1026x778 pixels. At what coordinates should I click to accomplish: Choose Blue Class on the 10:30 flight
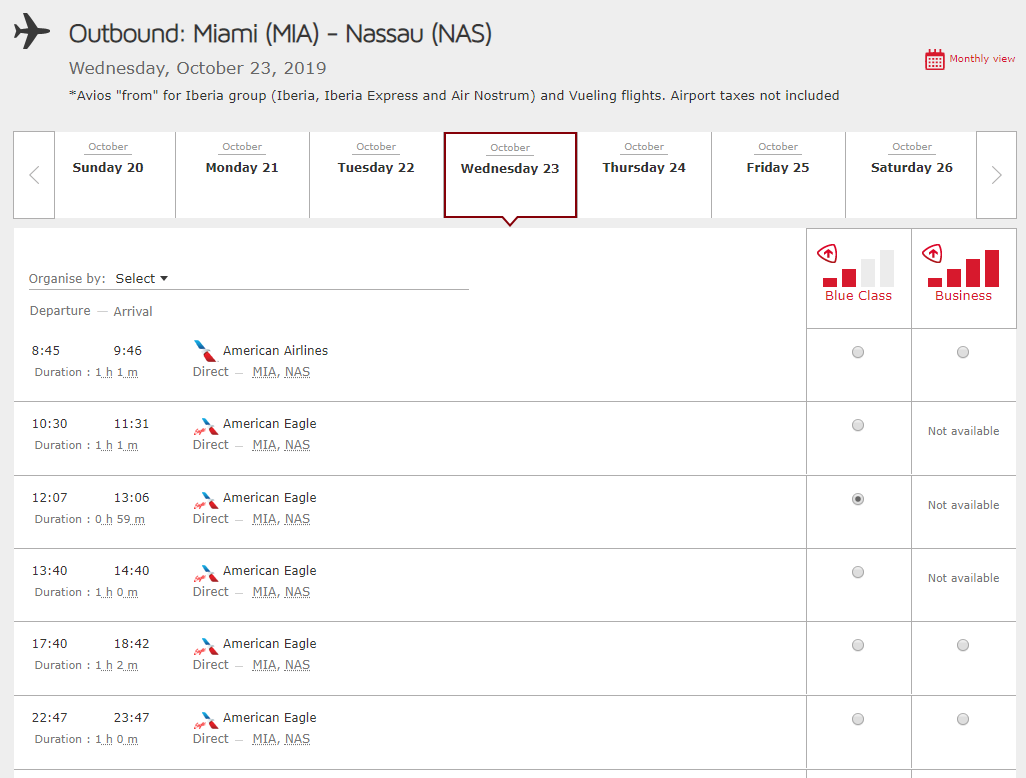(x=858, y=425)
